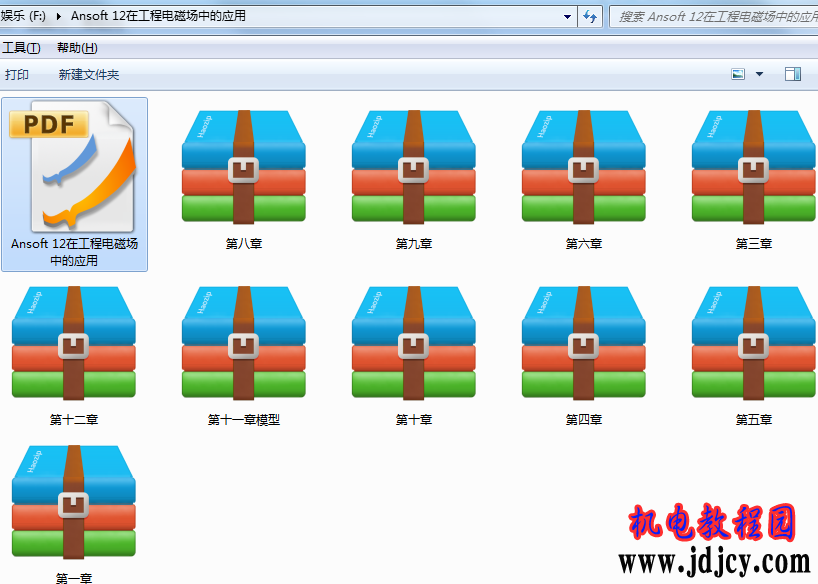818x584 pixels.
Task: Select the 第十章 archive file
Action: (x=413, y=343)
